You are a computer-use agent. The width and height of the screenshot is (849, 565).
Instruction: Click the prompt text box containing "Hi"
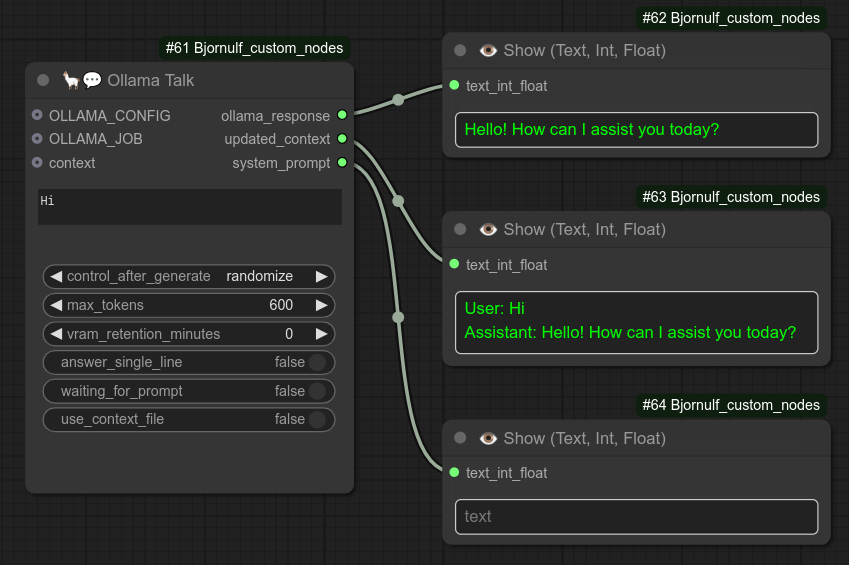point(189,207)
